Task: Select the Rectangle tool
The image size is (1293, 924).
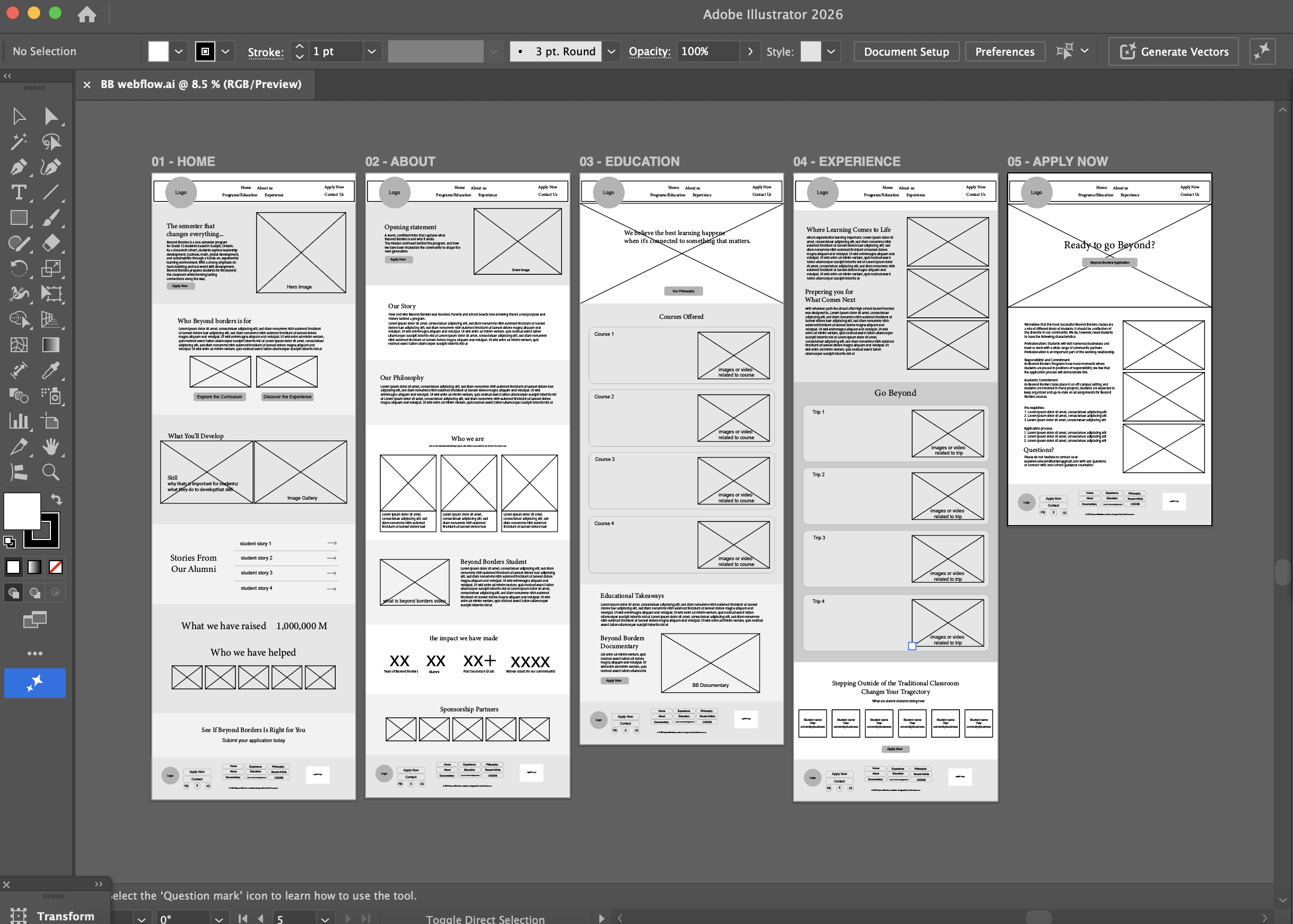Action: pos(19,218)
